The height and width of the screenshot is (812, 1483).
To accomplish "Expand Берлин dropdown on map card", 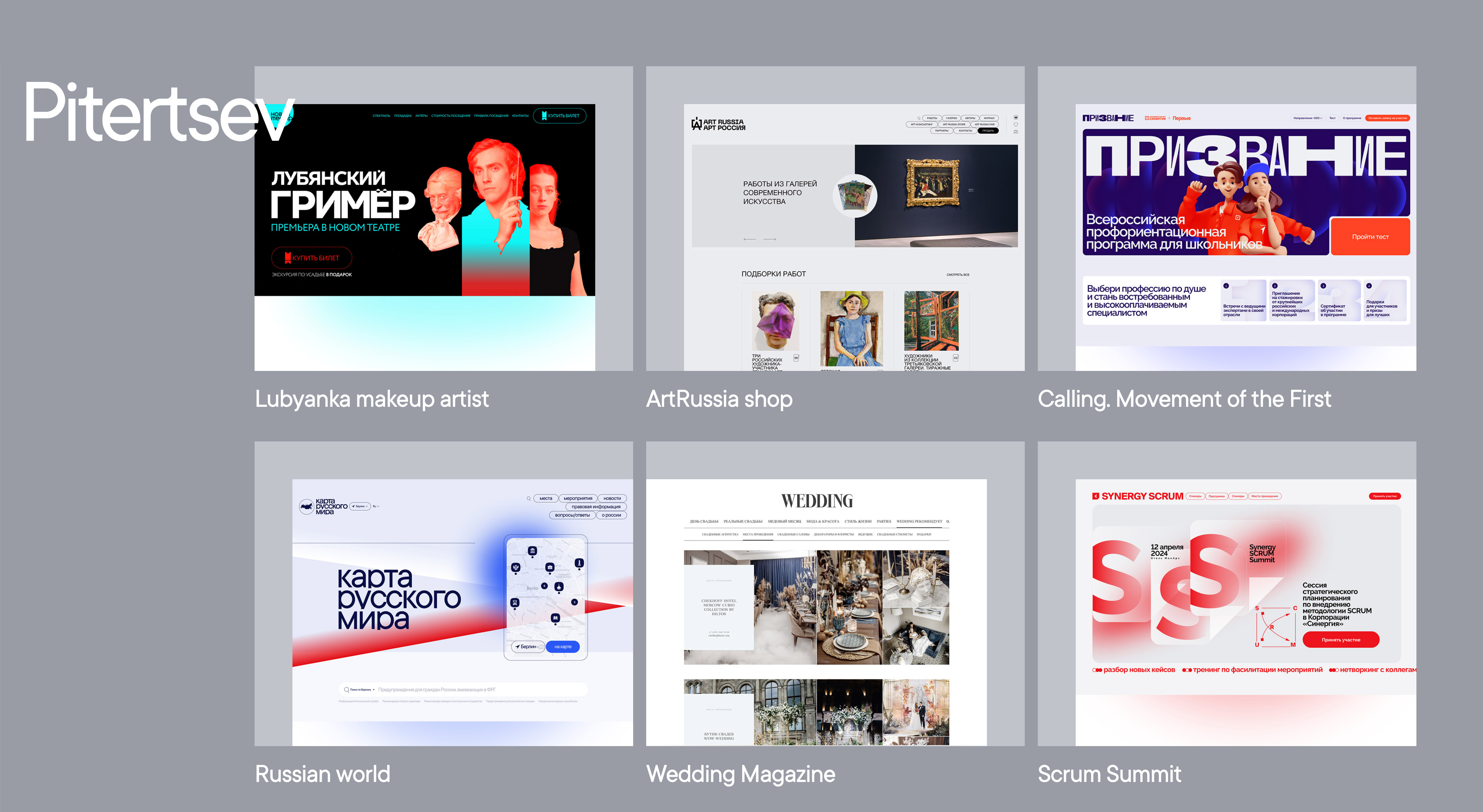I will coord(528,646).
